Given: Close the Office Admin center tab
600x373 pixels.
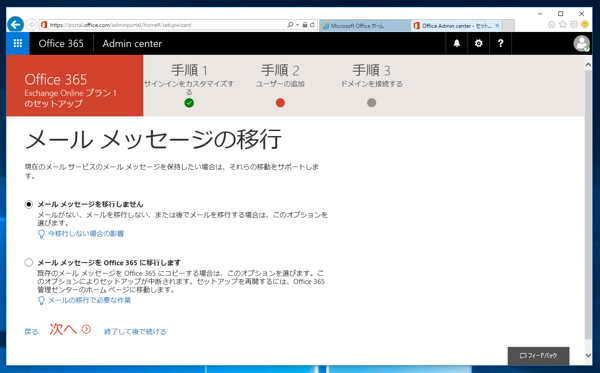Looking at the screenshot, I should (497, 26).
